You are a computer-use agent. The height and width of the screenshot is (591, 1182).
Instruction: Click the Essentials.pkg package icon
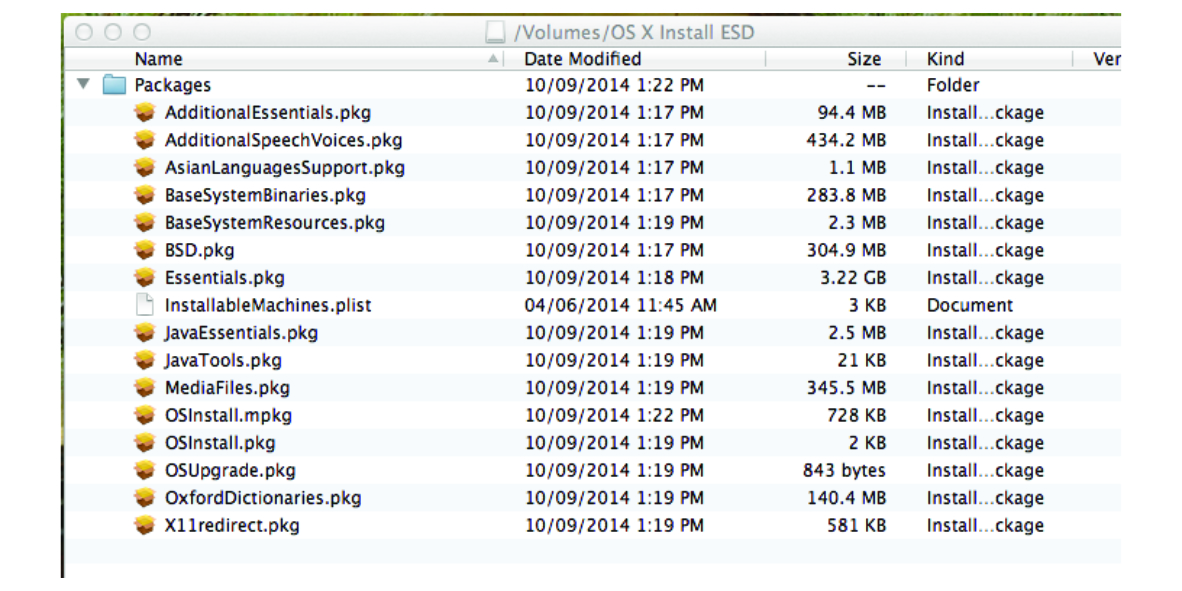click(145, 277)
